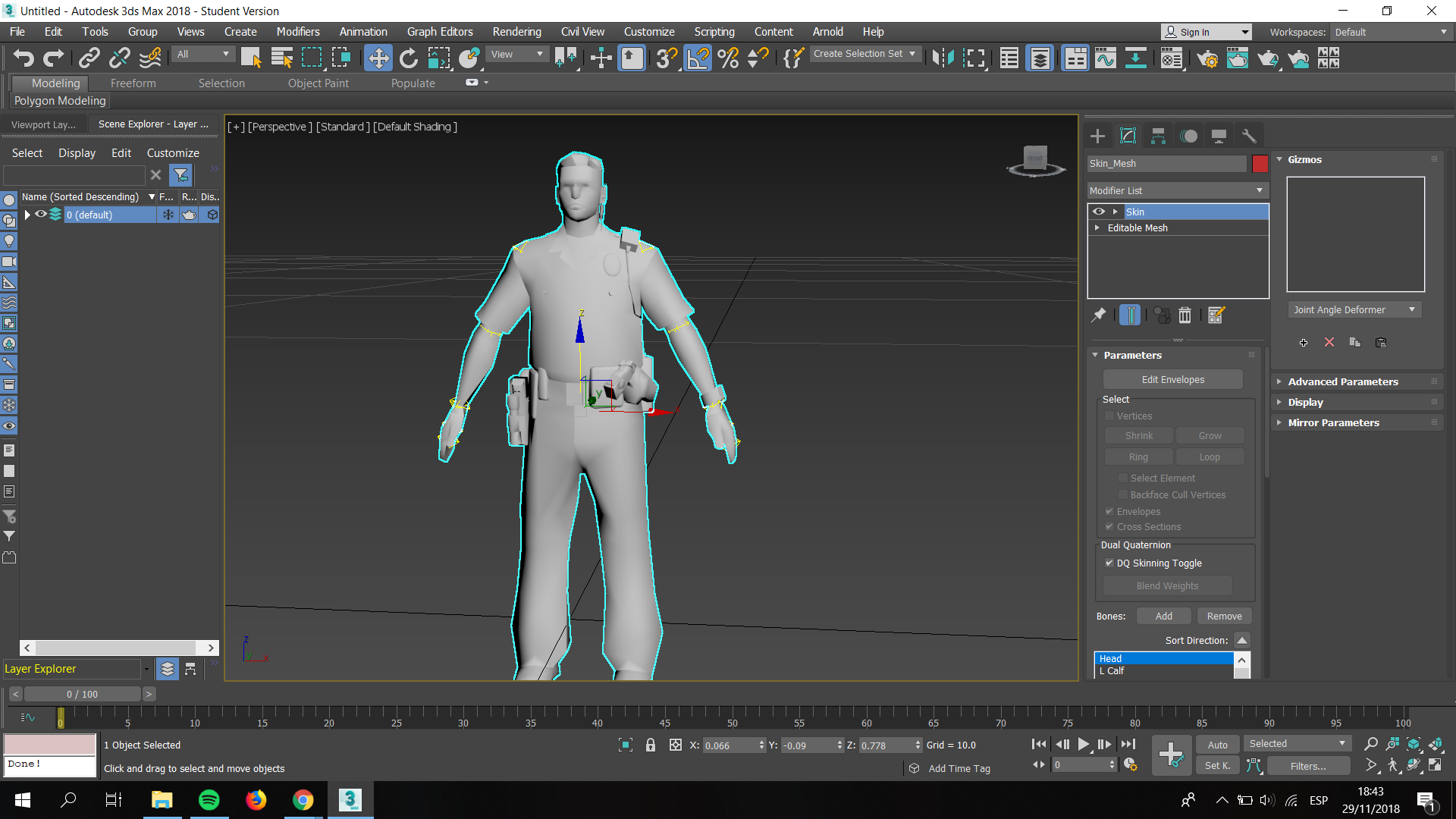Switch to the Freeform ribbon tab

133,83
